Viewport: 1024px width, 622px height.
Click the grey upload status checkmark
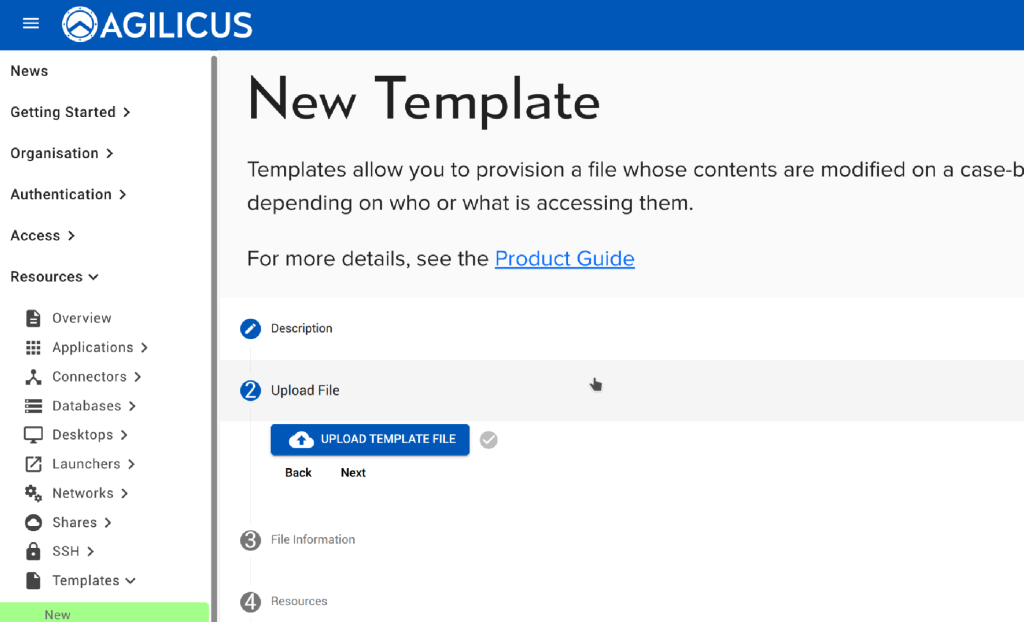(488, 440)
